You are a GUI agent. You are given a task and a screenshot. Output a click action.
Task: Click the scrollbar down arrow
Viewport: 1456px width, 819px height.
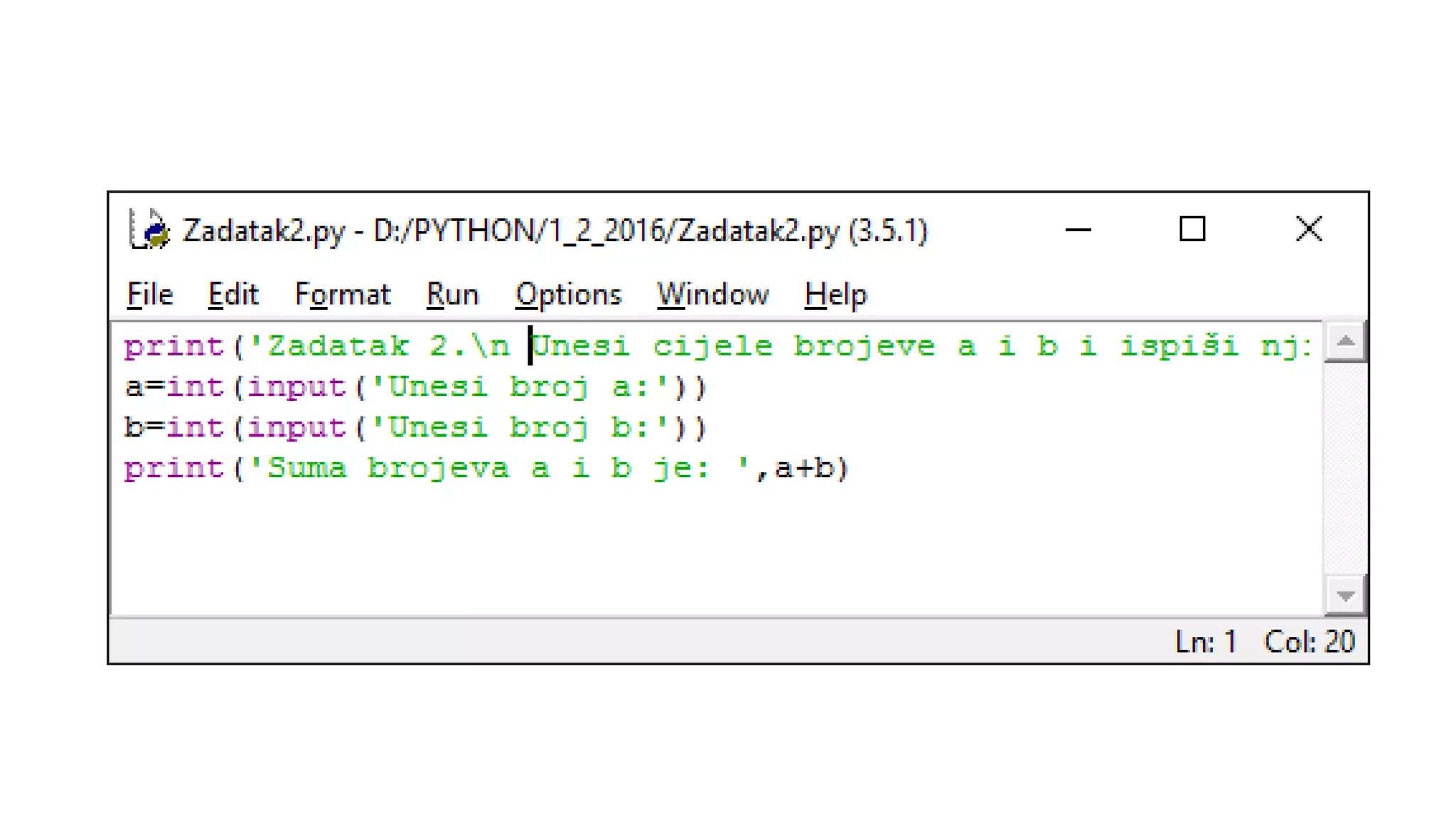coord(1344,595)
